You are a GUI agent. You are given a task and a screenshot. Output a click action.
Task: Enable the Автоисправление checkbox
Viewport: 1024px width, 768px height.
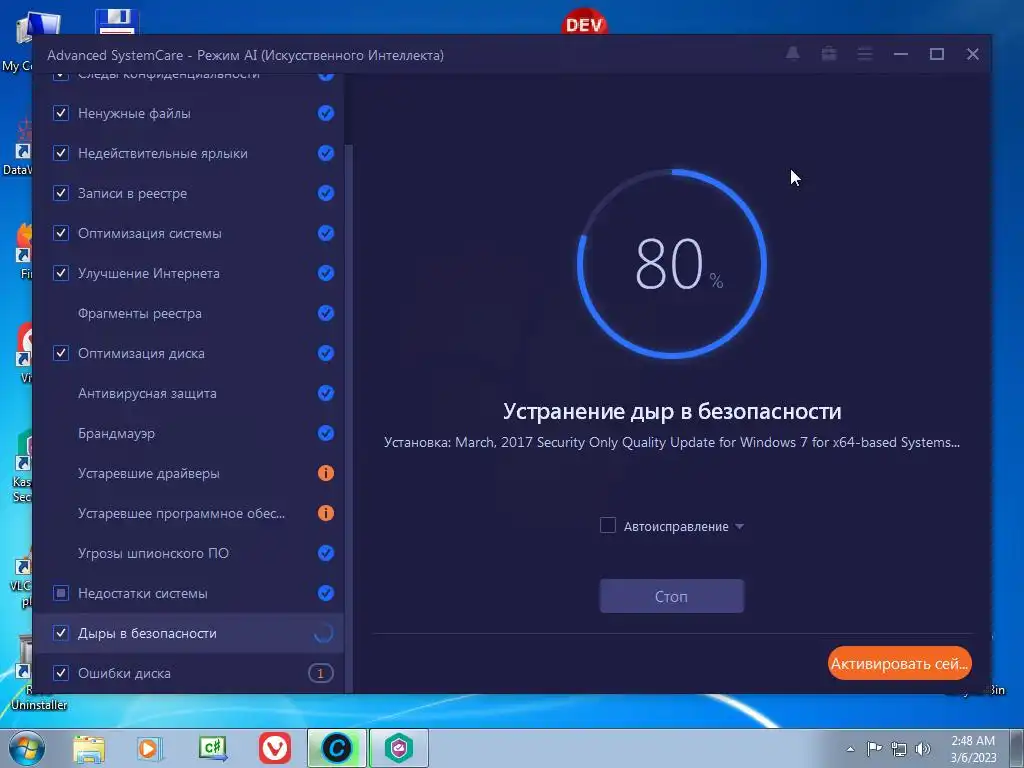(x=608, y=526)
